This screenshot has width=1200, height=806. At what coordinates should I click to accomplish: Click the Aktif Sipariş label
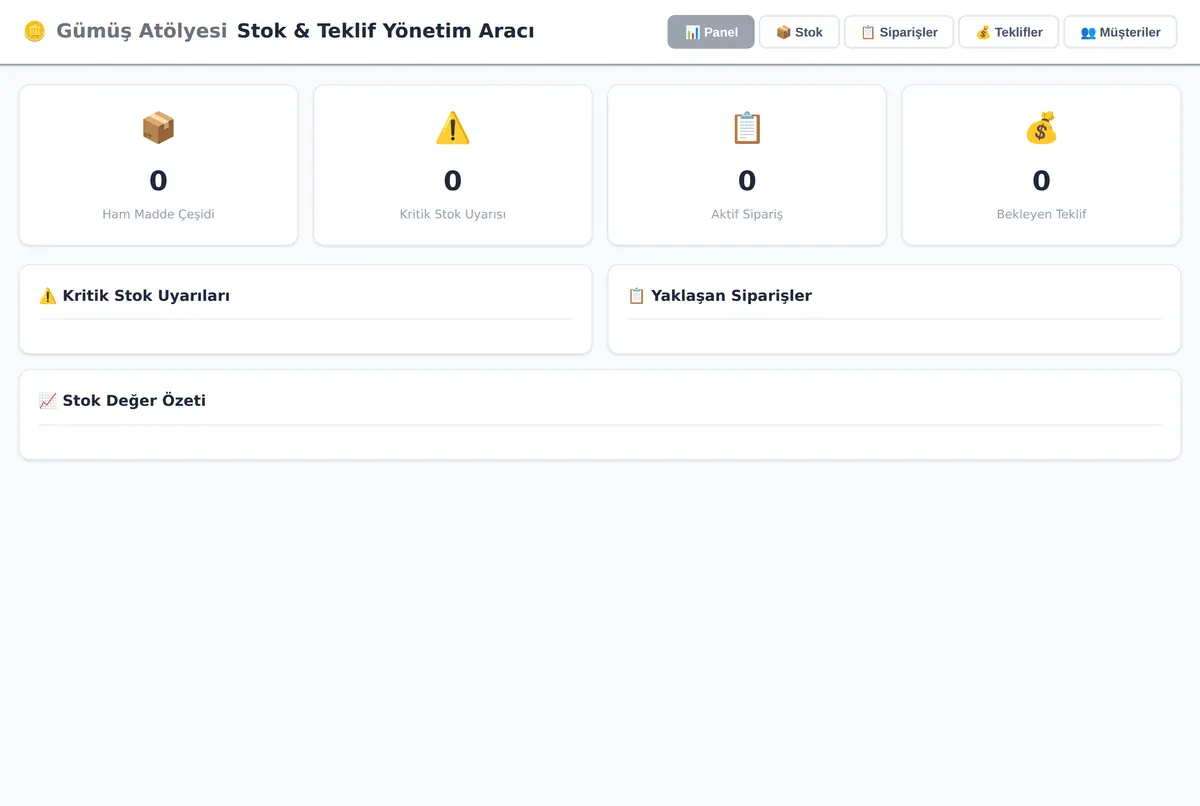[x=747, y=214]
